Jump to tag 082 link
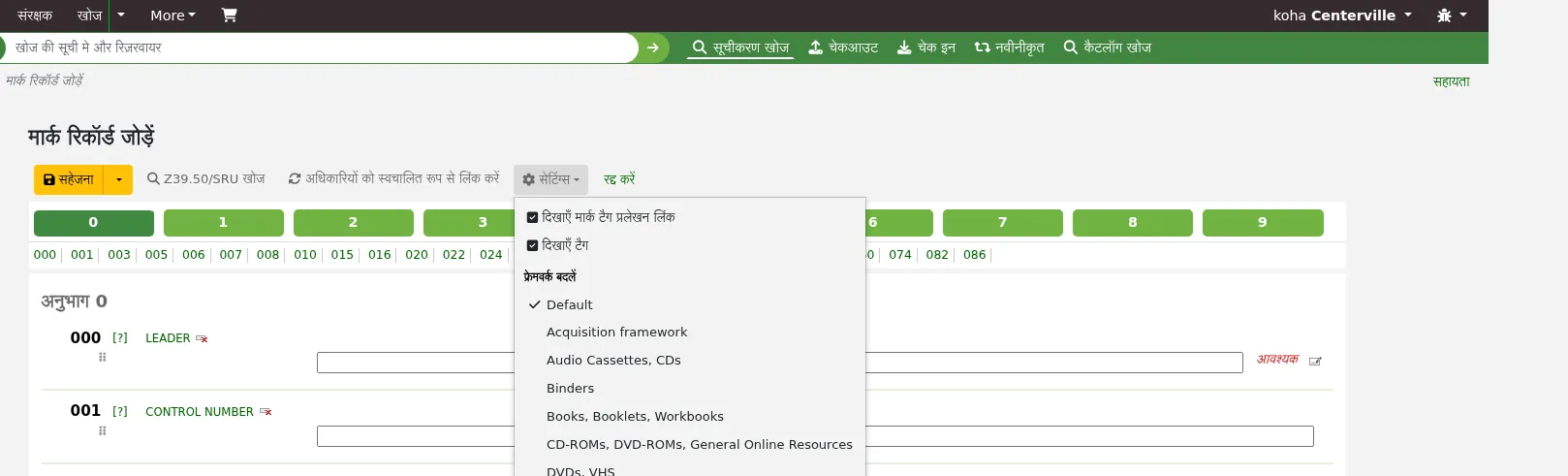This screenshot has height=476, width=1568. pyautogui.click(x=937, y=255)
